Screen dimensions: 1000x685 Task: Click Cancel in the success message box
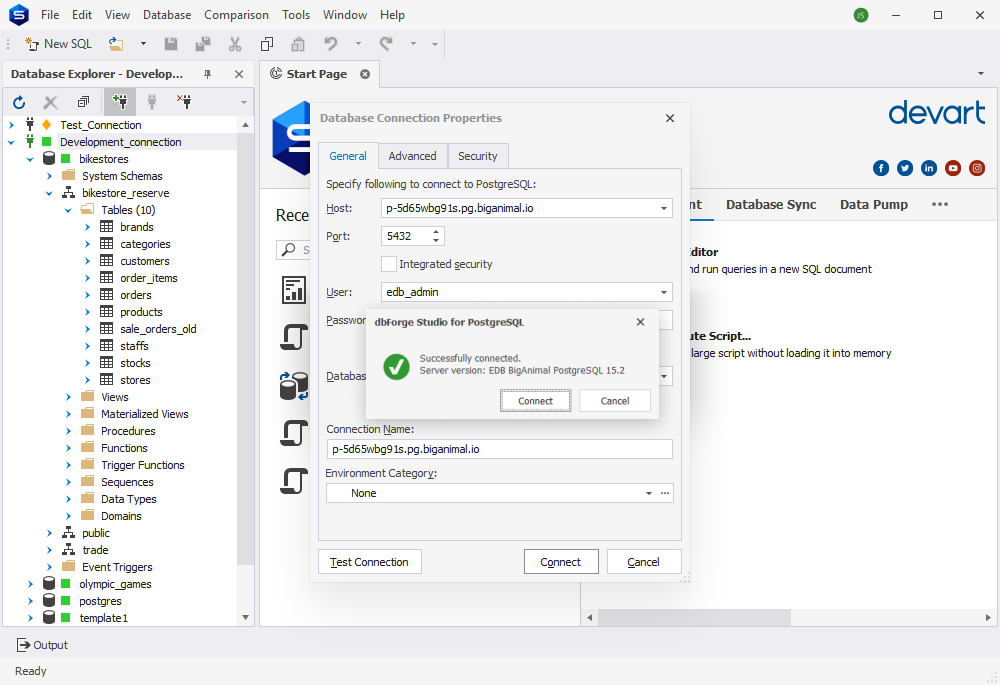[x=615, y=401]
